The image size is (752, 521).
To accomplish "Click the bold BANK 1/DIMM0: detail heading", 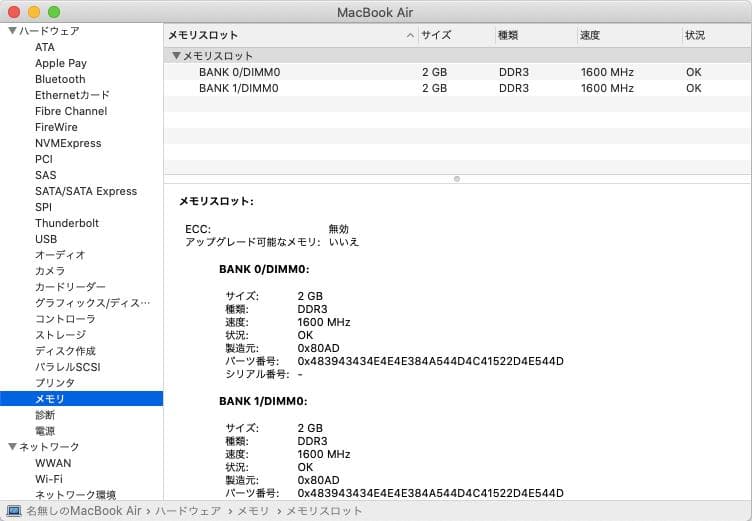I will (263, 401).
